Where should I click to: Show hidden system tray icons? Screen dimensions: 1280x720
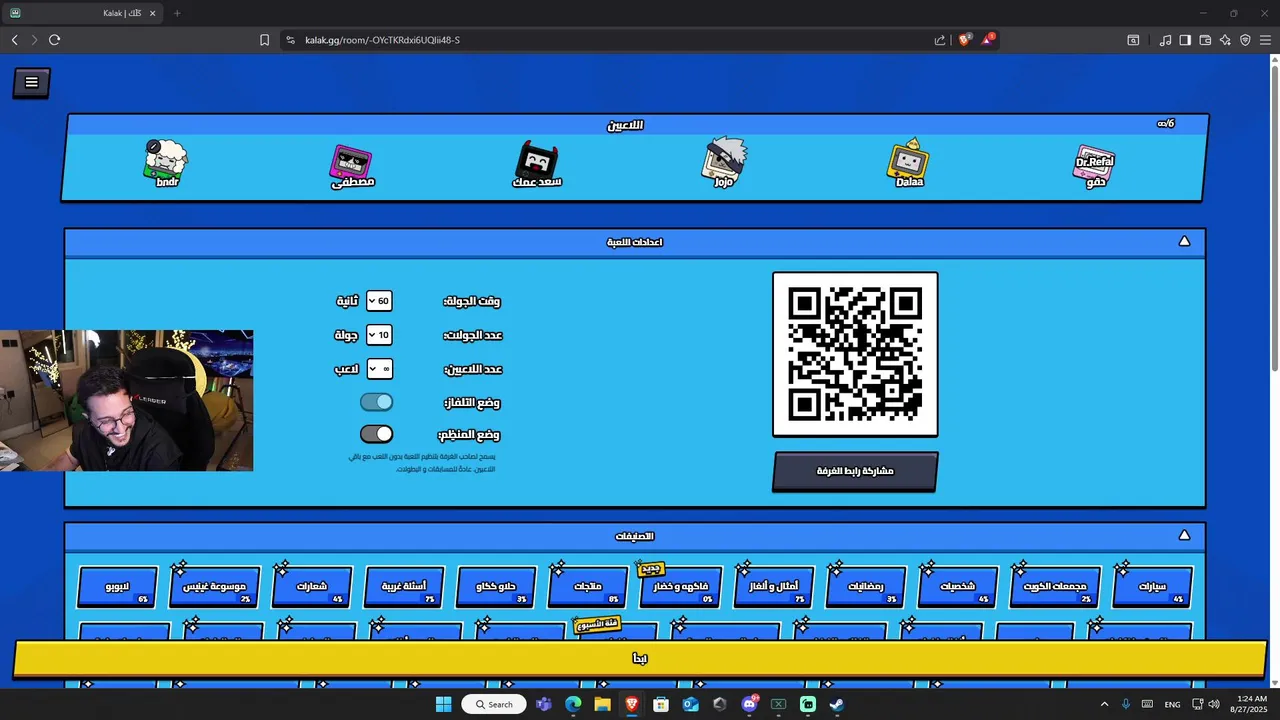tap(1104, 704)
